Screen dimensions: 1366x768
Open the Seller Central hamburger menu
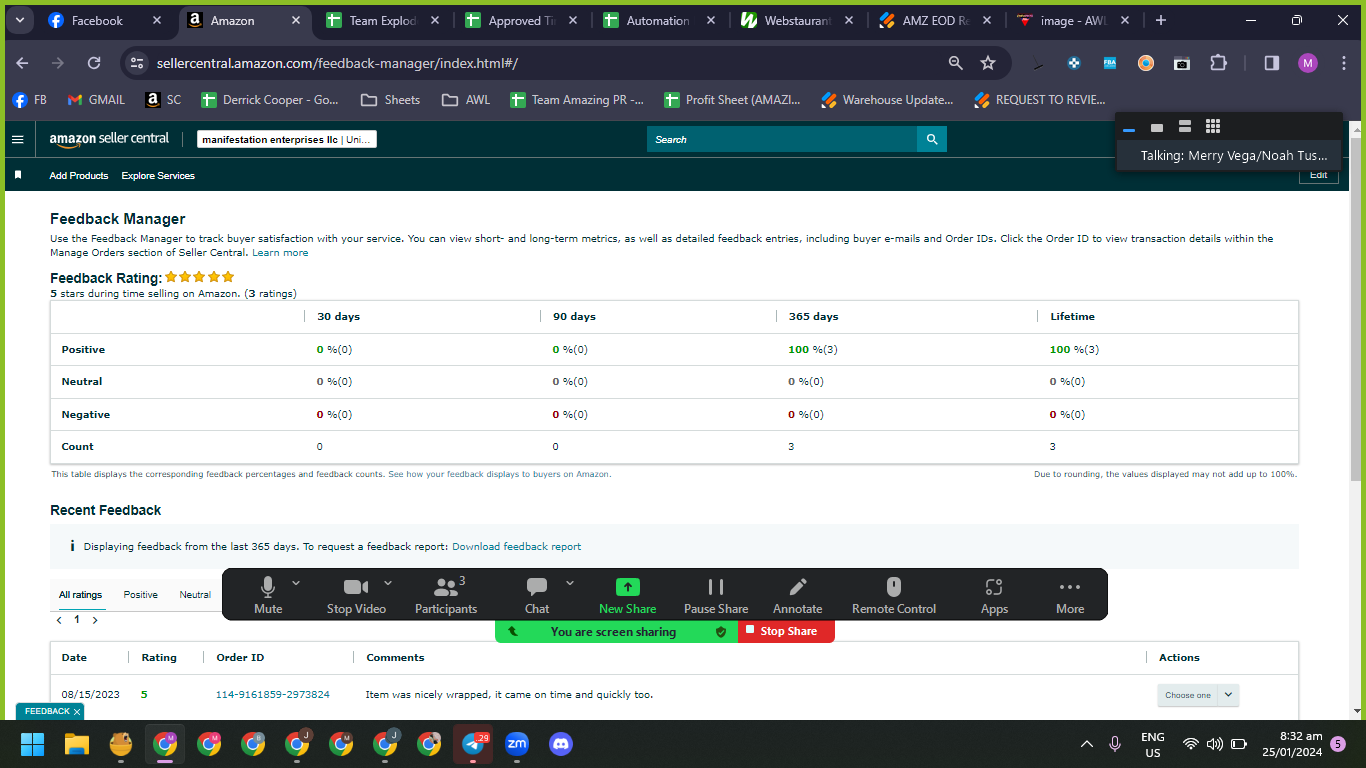click(x=17, y=139)
